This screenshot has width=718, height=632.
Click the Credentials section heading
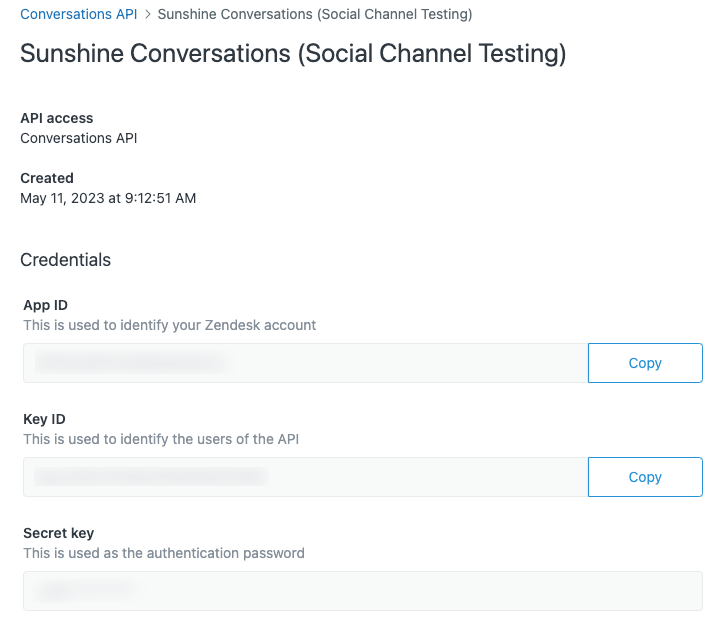coord(65,260)
